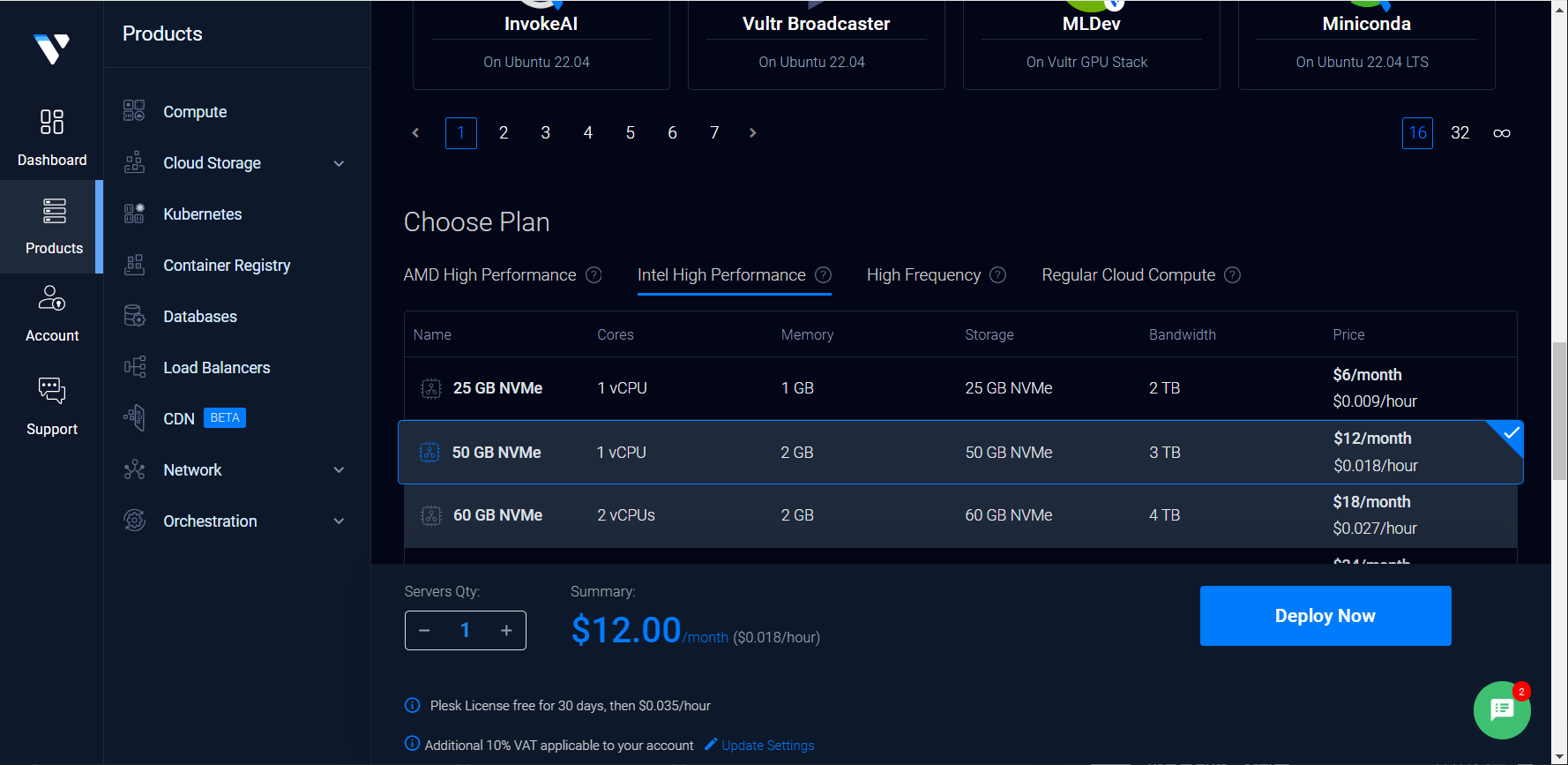Open Regular Cloud Compute help icon
This screenshot has height=765, width=1568.
tap(1233, 275)
